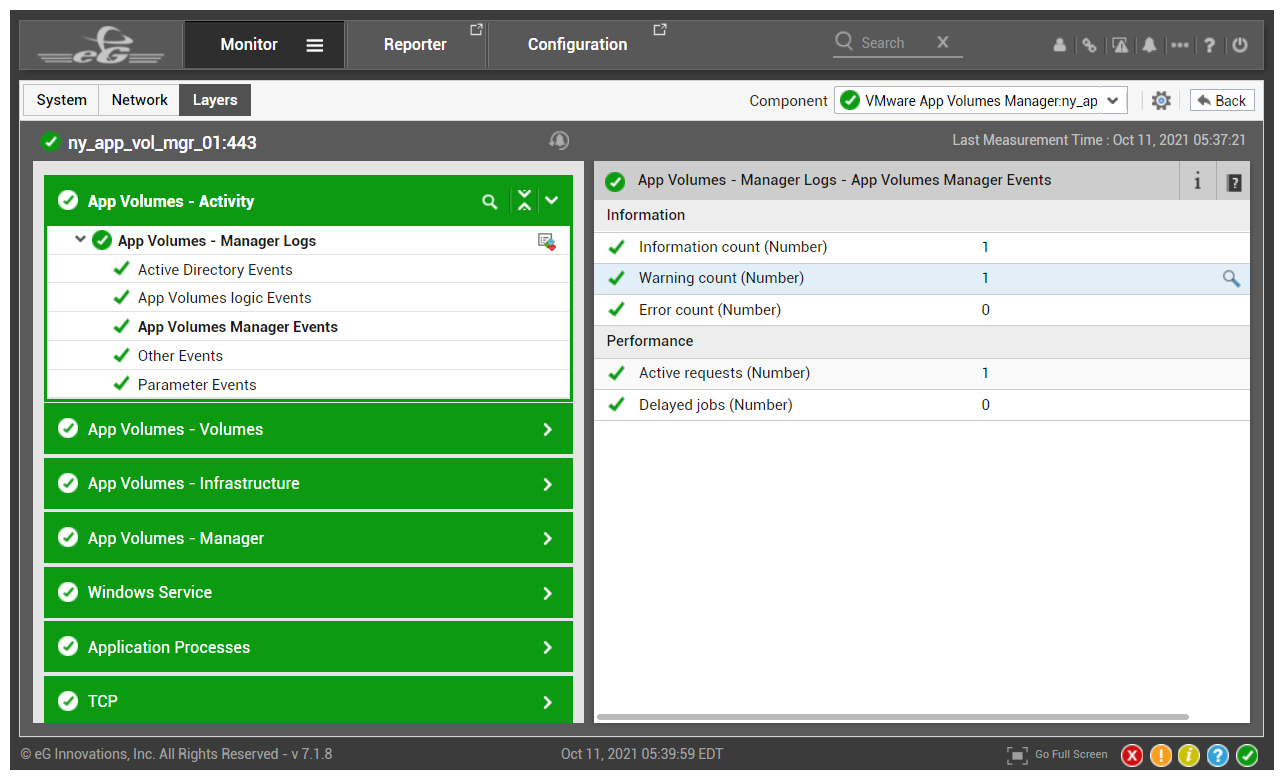Click Delayed jobs (Number) measure
The width and height of the screenshot is (1284, 780).
click(716, 405)
